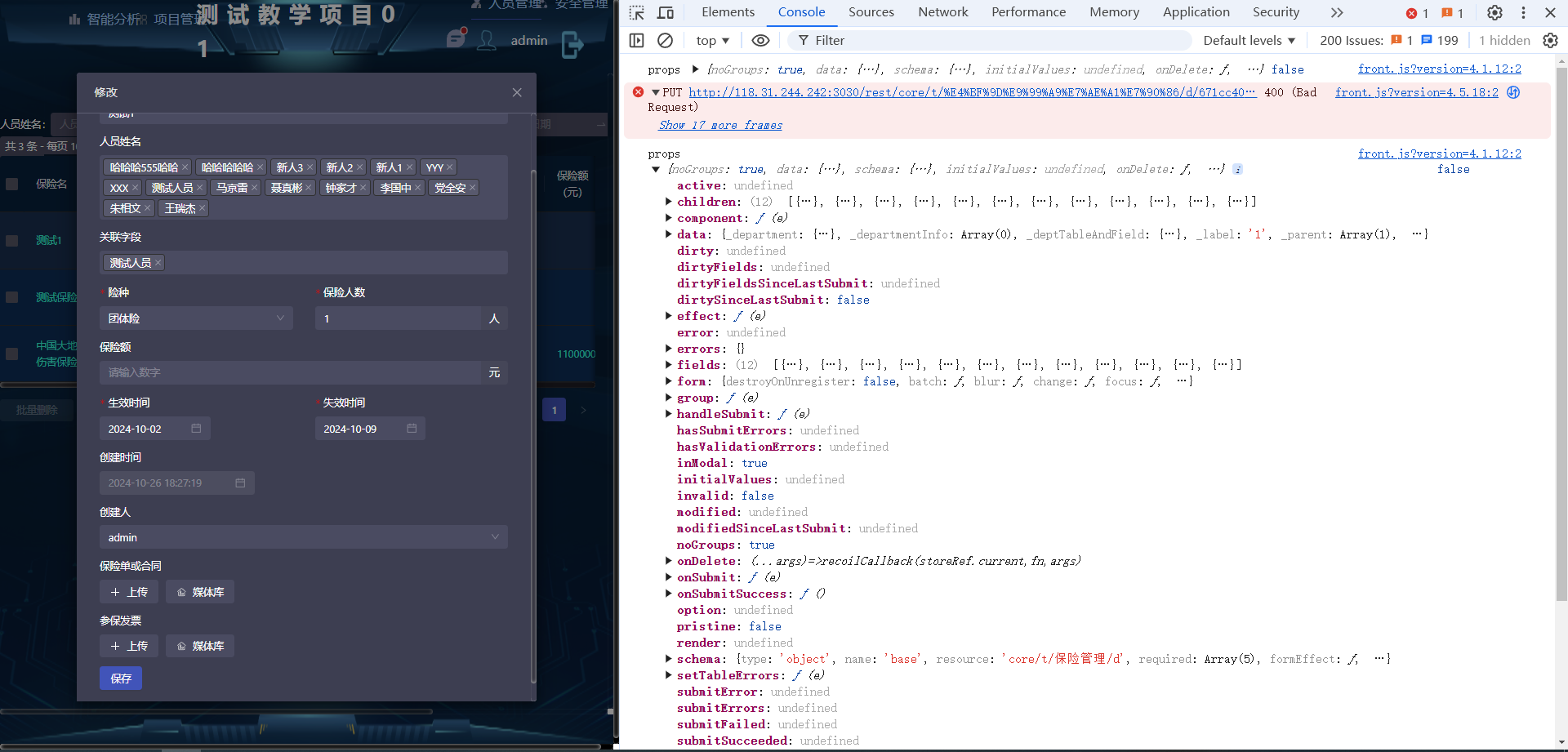Click the AI assistance icon on error row
Image resolution: width=1568 pixels, height=752 pixels.
(x=1513, y=92)
